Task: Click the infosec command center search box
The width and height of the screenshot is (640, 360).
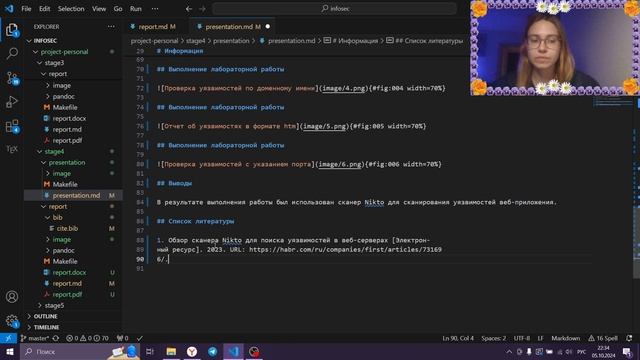Action: tap(334, 9)
